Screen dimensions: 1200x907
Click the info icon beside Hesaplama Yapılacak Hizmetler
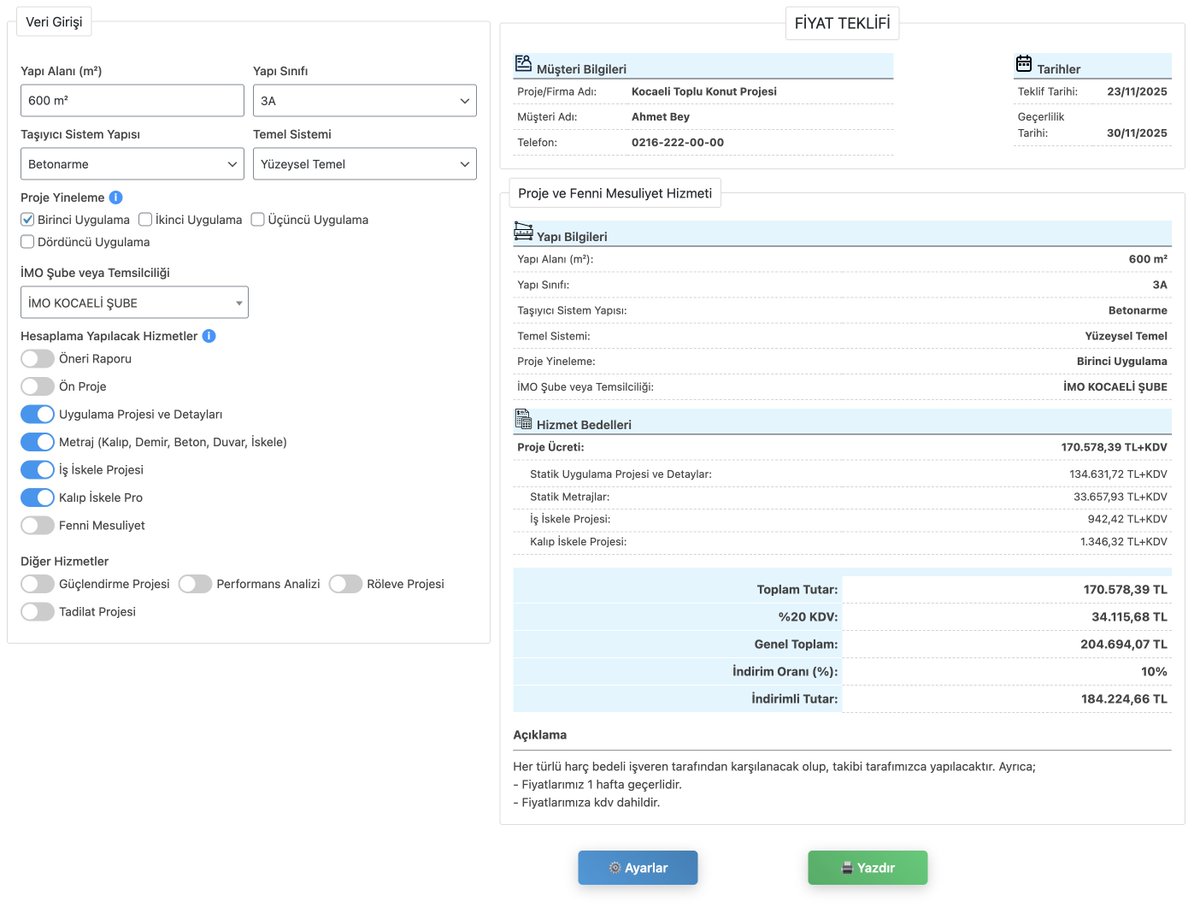tap(209, 336)
